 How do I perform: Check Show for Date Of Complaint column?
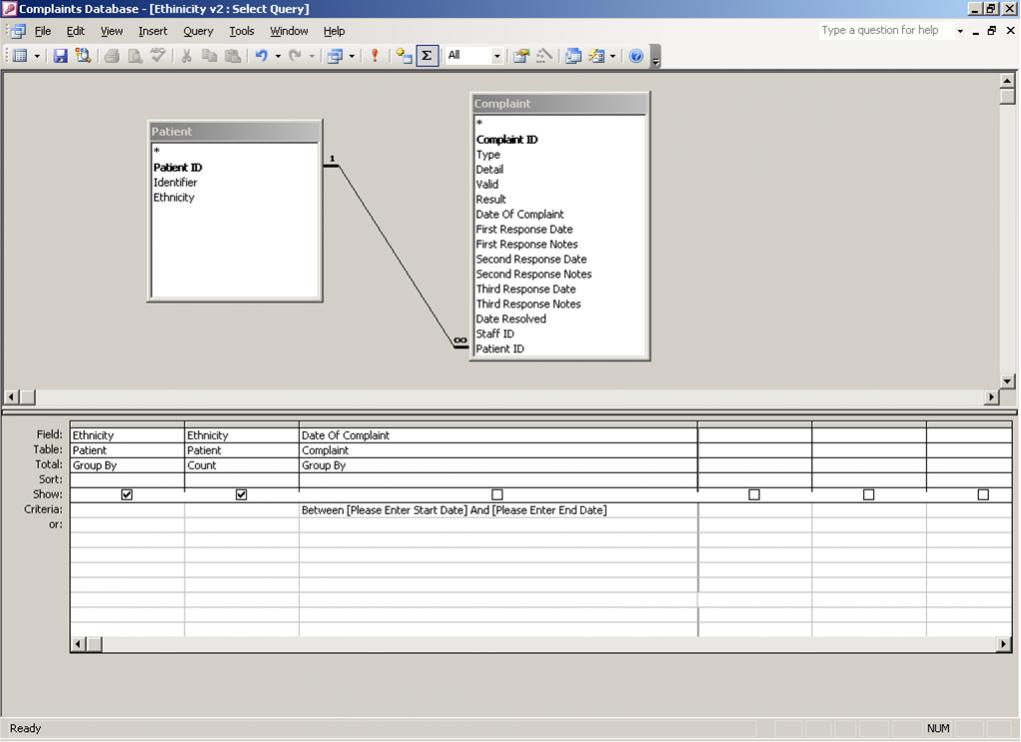pyautogui.click(x=497, y=495)
